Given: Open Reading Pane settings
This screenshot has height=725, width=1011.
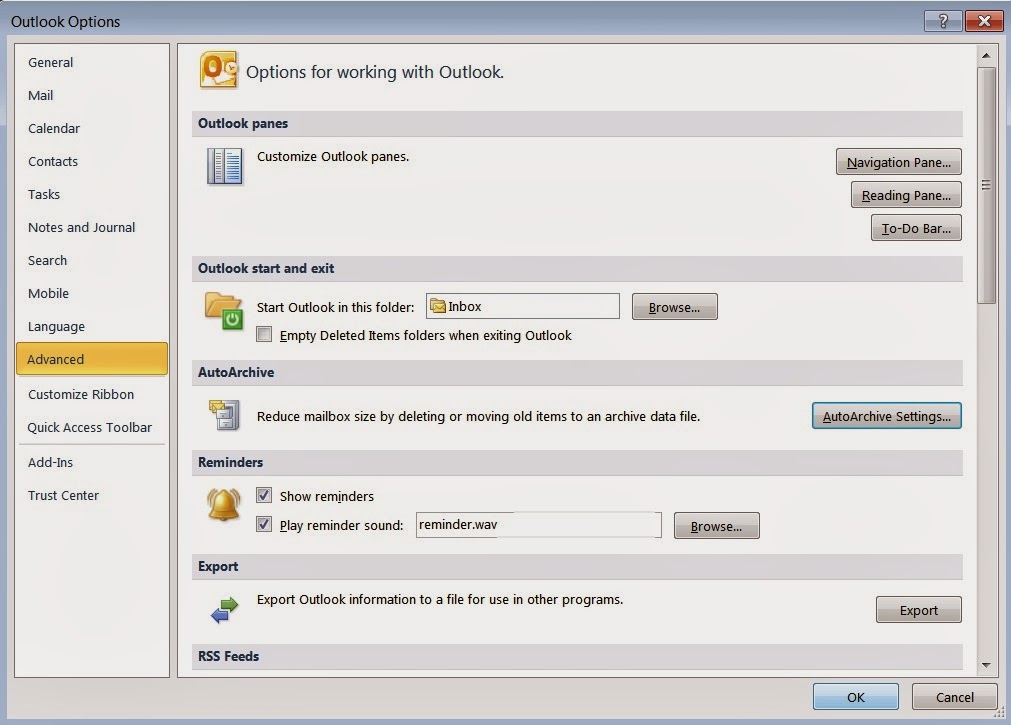Looking at the screenshot, I should coord(906,195).
